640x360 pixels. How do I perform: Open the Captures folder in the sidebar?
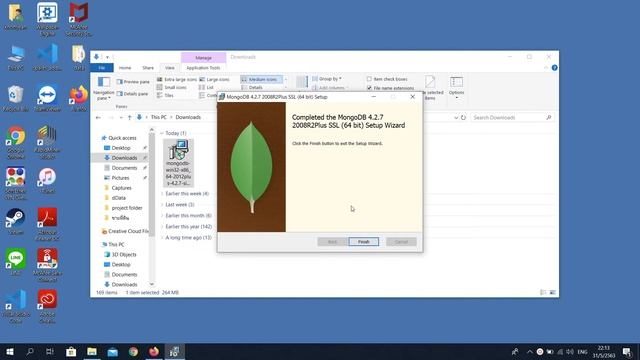[121, 188]
